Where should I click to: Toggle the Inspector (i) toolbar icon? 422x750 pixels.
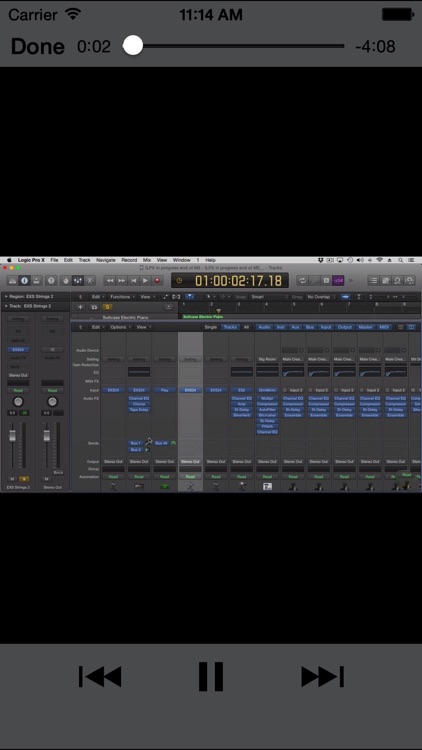[x=24, y=281]
